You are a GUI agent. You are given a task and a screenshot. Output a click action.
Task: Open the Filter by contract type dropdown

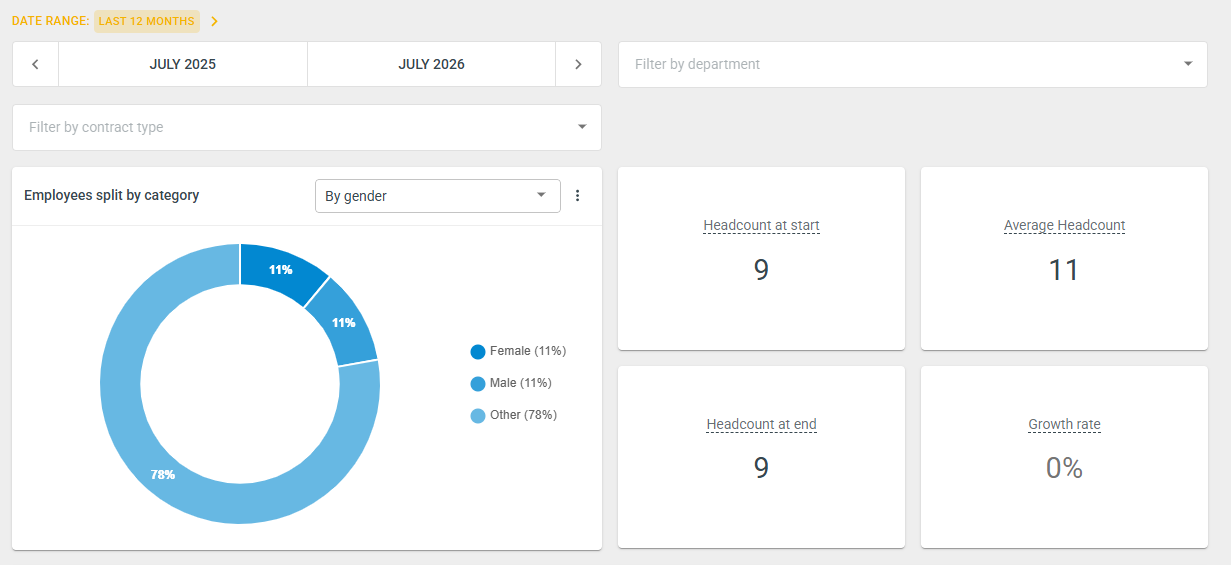307,127
